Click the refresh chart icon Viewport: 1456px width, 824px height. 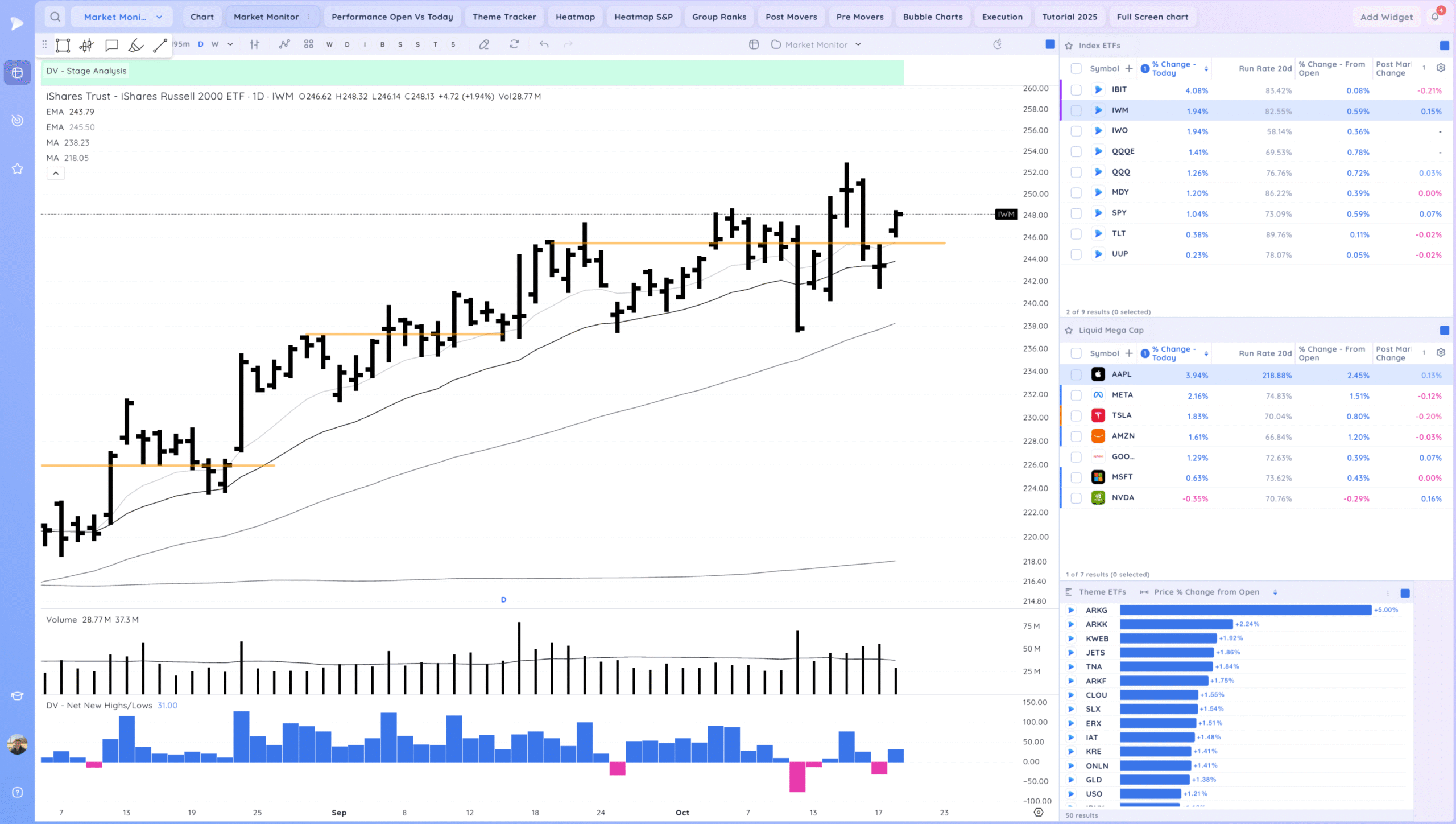[x=514, y=44]
